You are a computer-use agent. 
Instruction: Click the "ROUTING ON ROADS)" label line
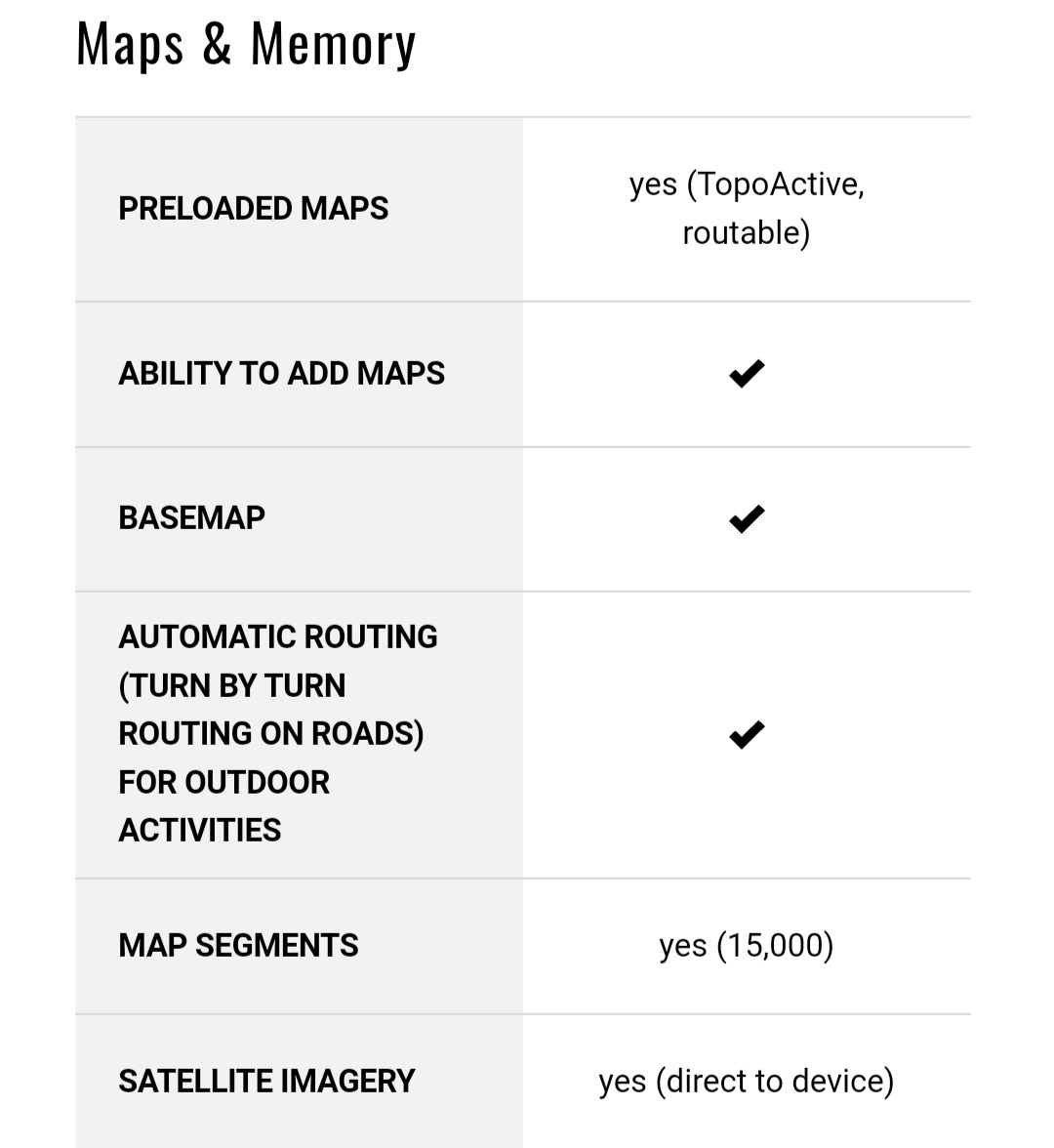[271, 734]
